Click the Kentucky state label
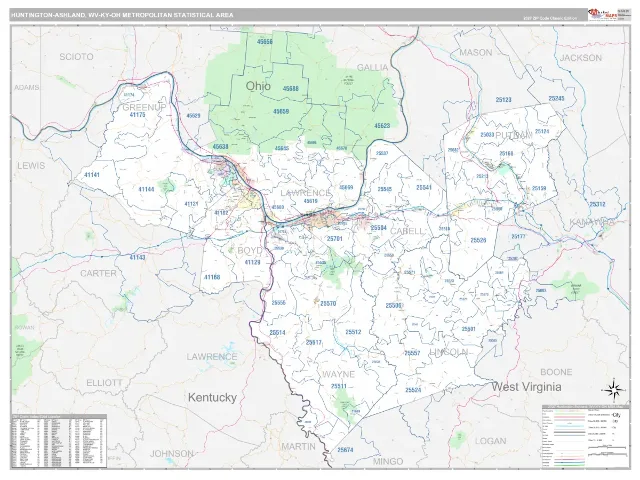This screenshot has height=480, width=640. 212,398
